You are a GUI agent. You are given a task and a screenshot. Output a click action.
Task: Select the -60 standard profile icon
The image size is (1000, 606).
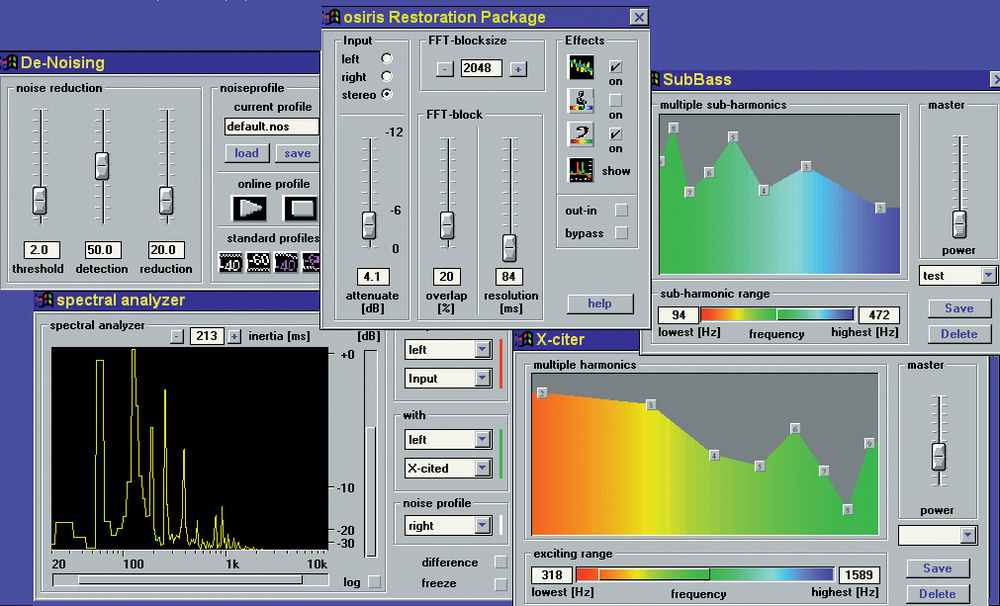[259, 262]
